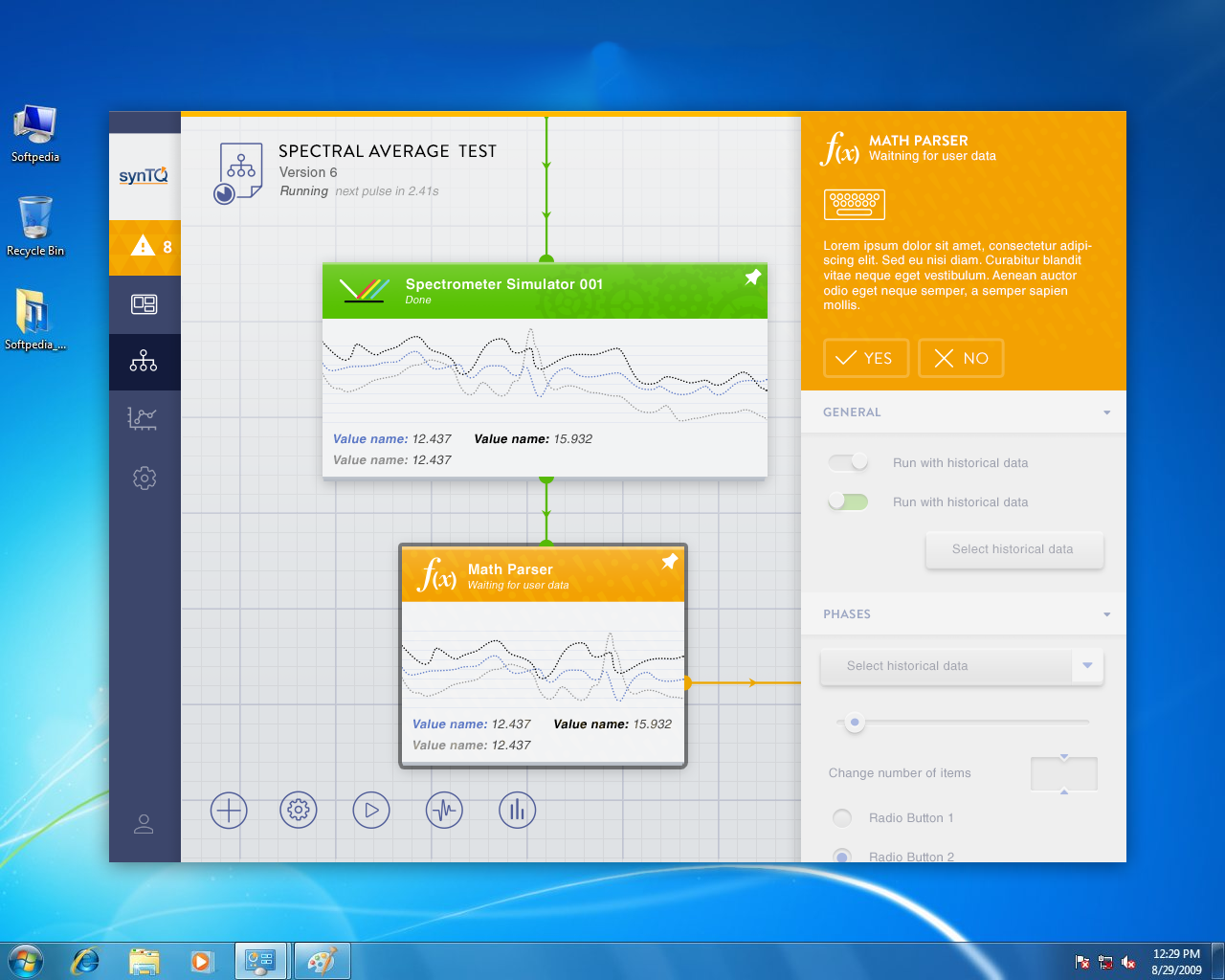Click the synTQ logo in sidebar

pyautogui.click(x=144, y=175)
